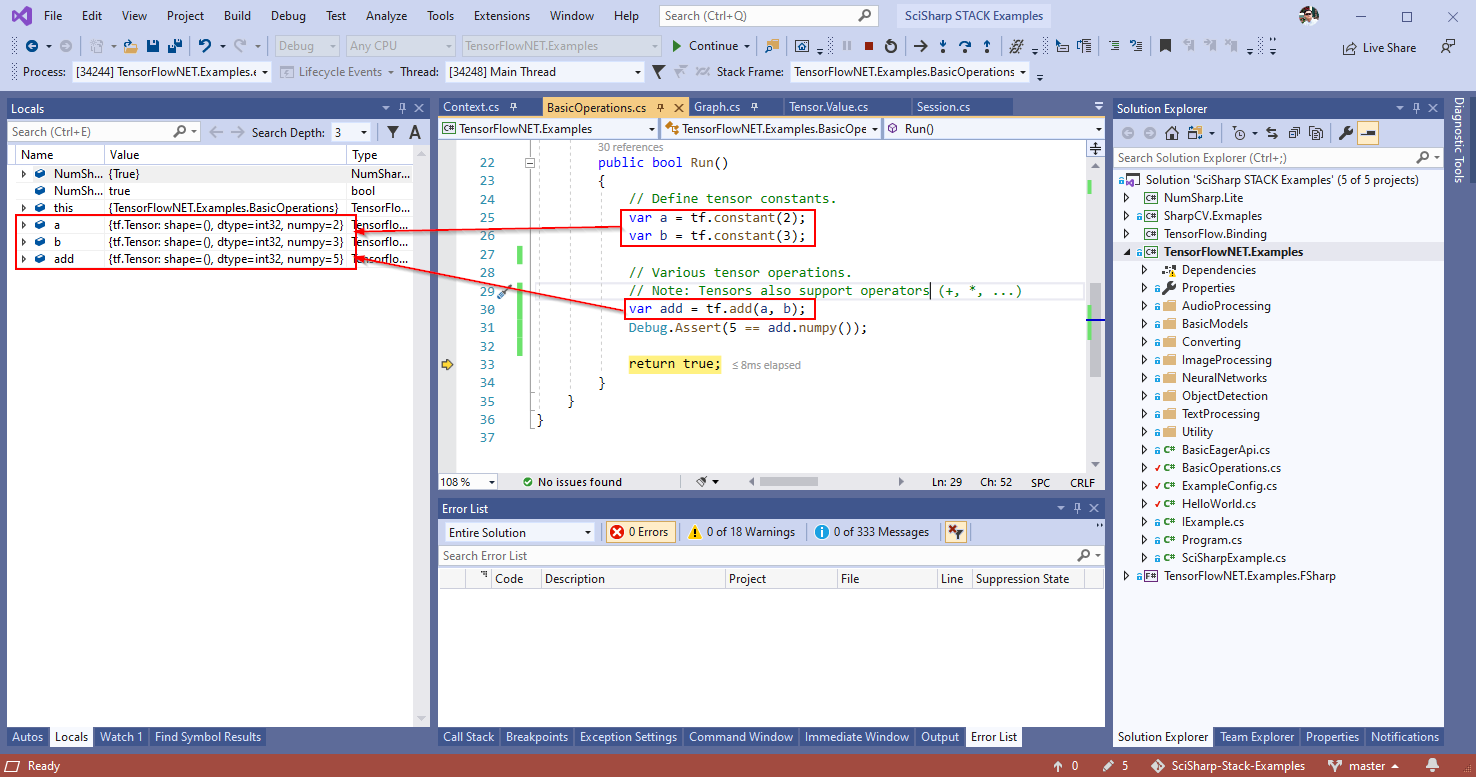This screenshot has height=777, width=1476.
Task: Click the Continue button
Action: [705, 46]
